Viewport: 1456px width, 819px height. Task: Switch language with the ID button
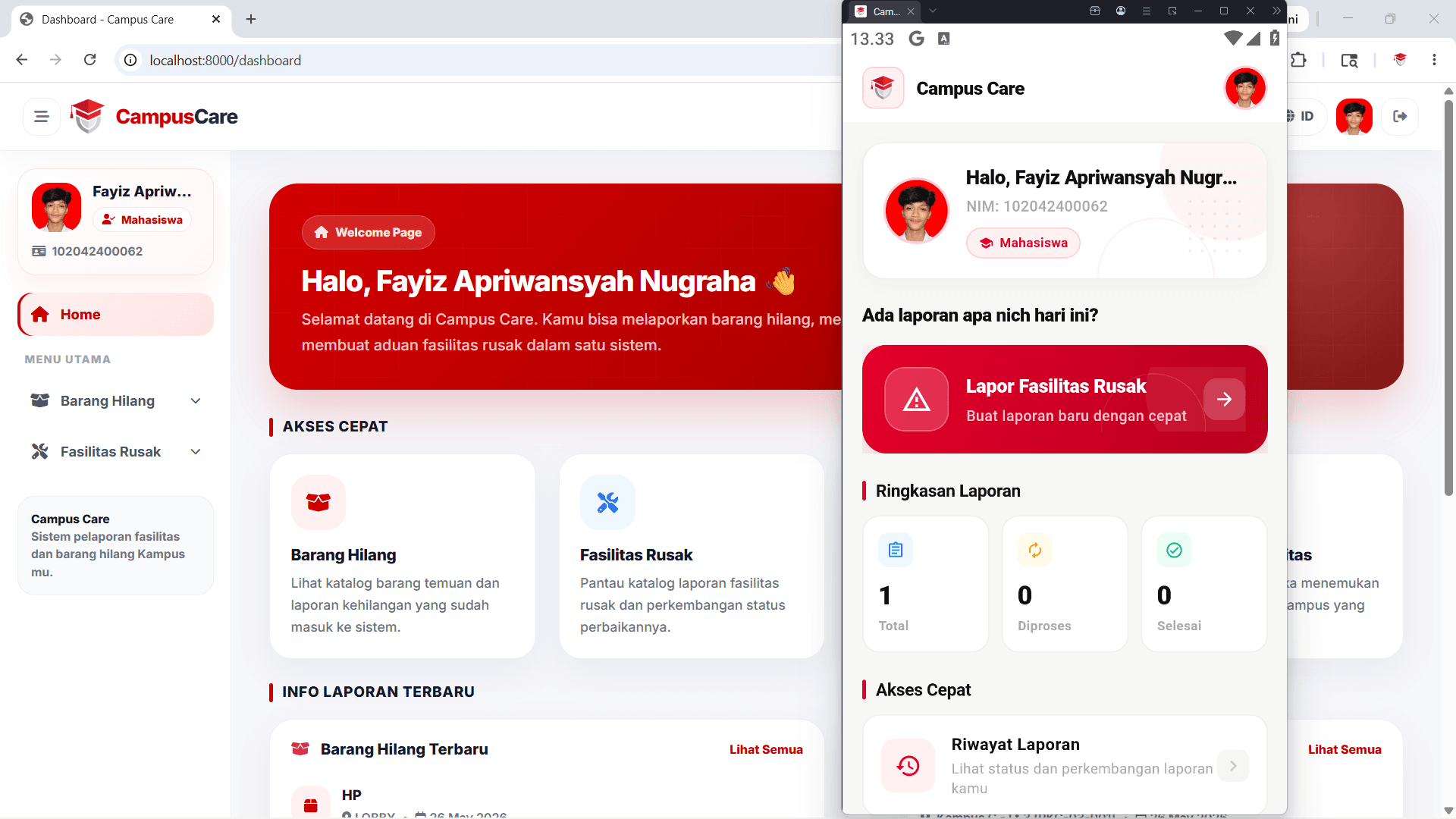click(x=1307, y=116)
